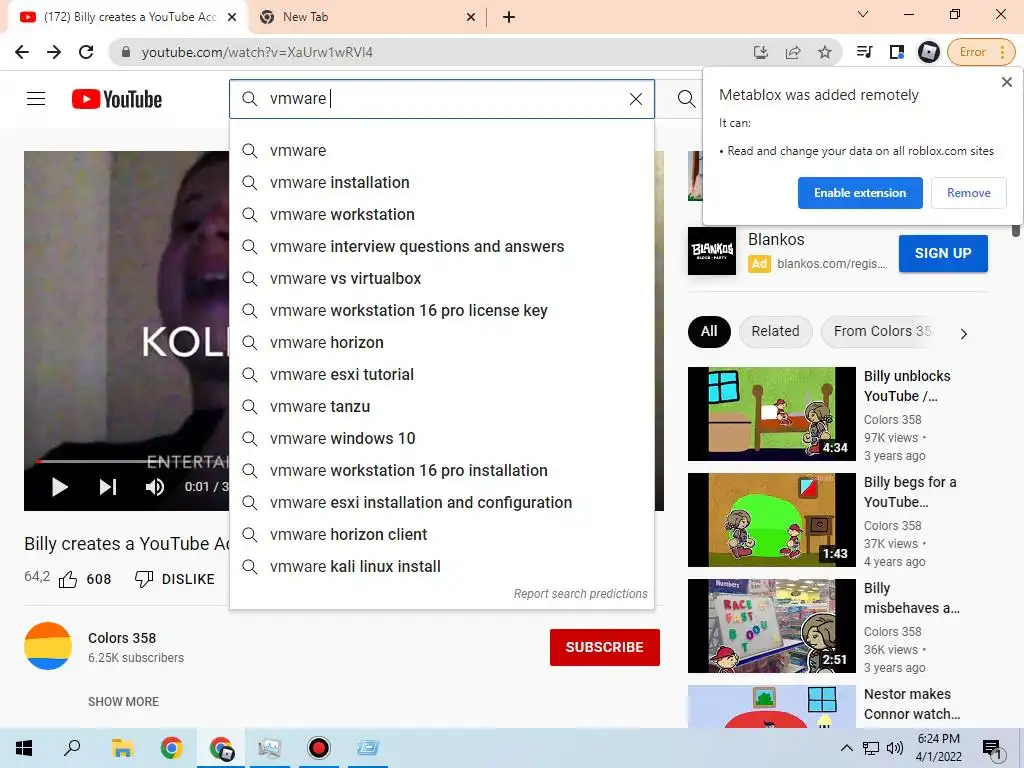The width and height of the screenshot is (1024, 768).
Task: Choose the 'vmware horizon' suggestion
Action: point(441,342)
